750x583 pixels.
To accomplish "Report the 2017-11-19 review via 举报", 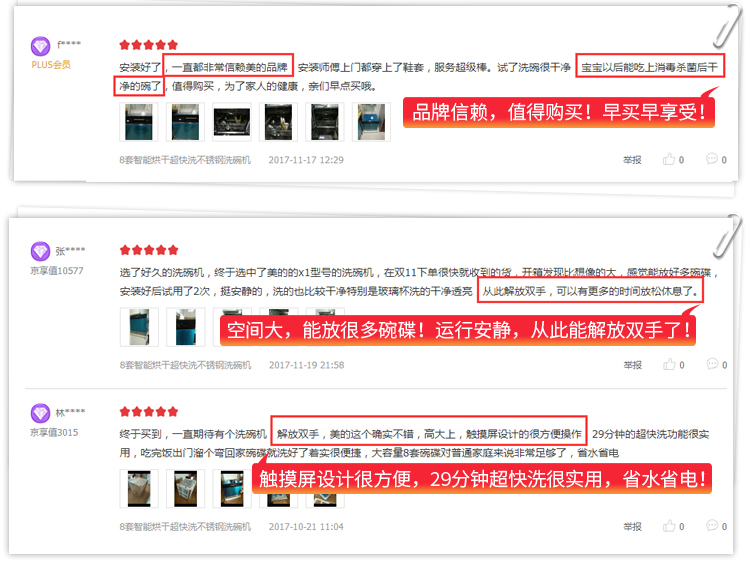I will tap(632, 365).
